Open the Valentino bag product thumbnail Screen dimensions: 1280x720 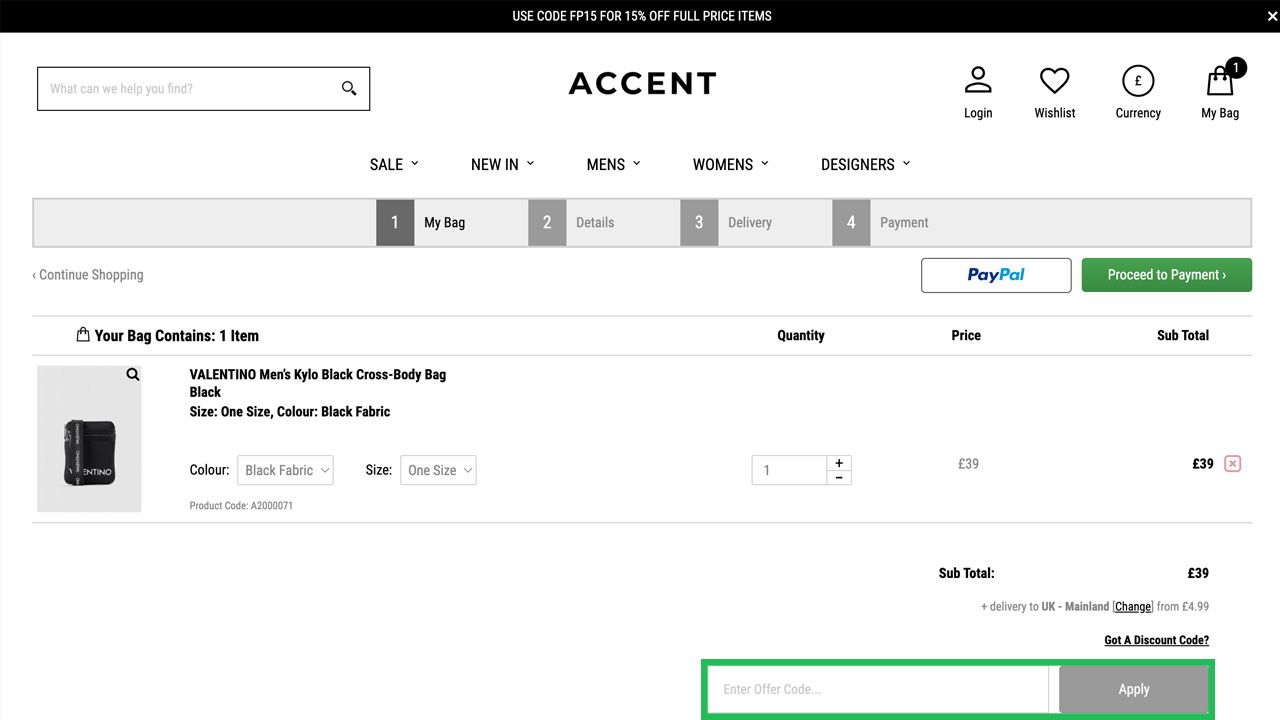point(89,439)
